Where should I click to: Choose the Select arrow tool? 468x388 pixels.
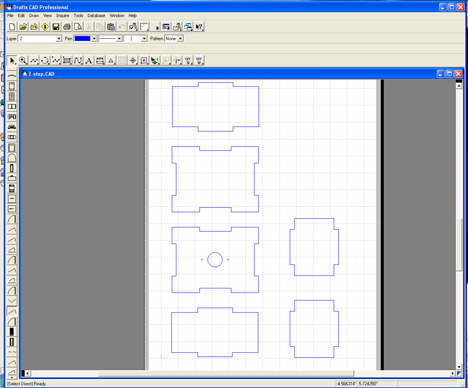[12, 61]
